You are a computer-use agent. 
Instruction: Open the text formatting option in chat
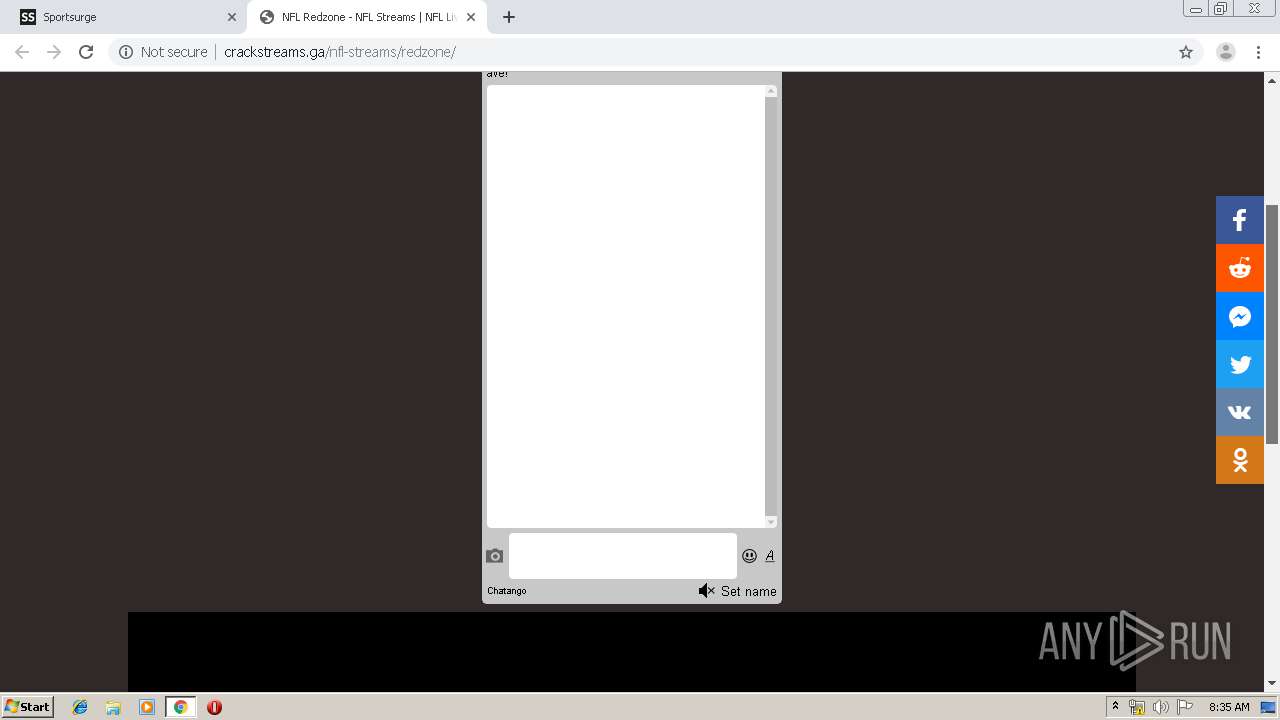[770, 556]
